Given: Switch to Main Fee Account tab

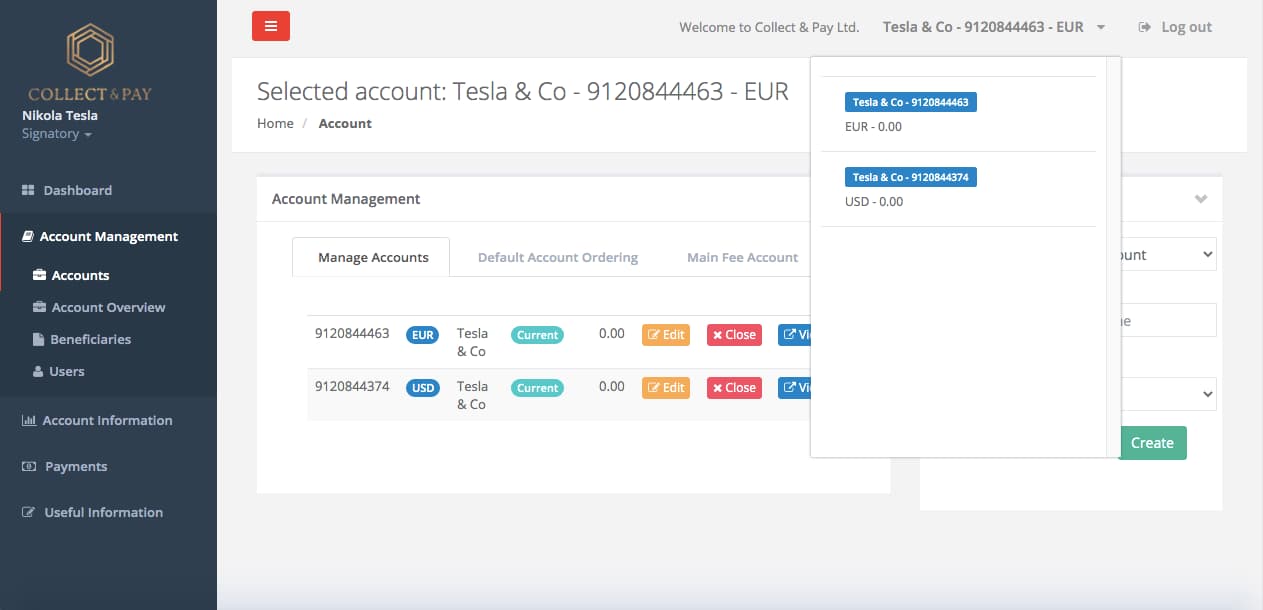Looking at the screenshot, I should tap(742, 257).
